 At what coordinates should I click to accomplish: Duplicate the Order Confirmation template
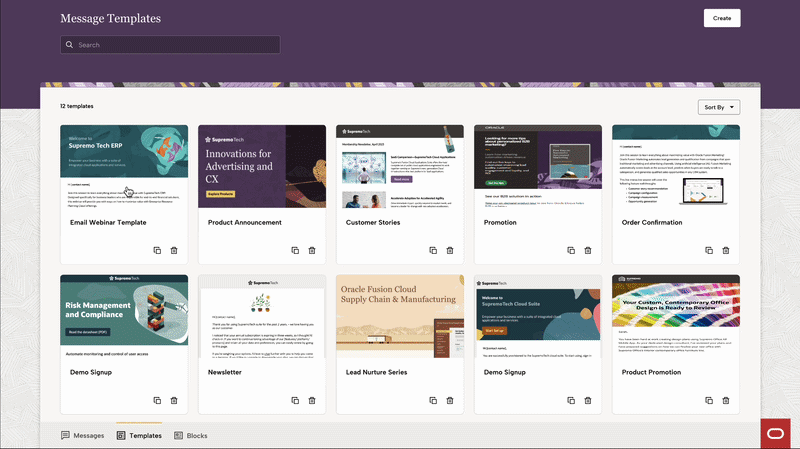[709, 251]
